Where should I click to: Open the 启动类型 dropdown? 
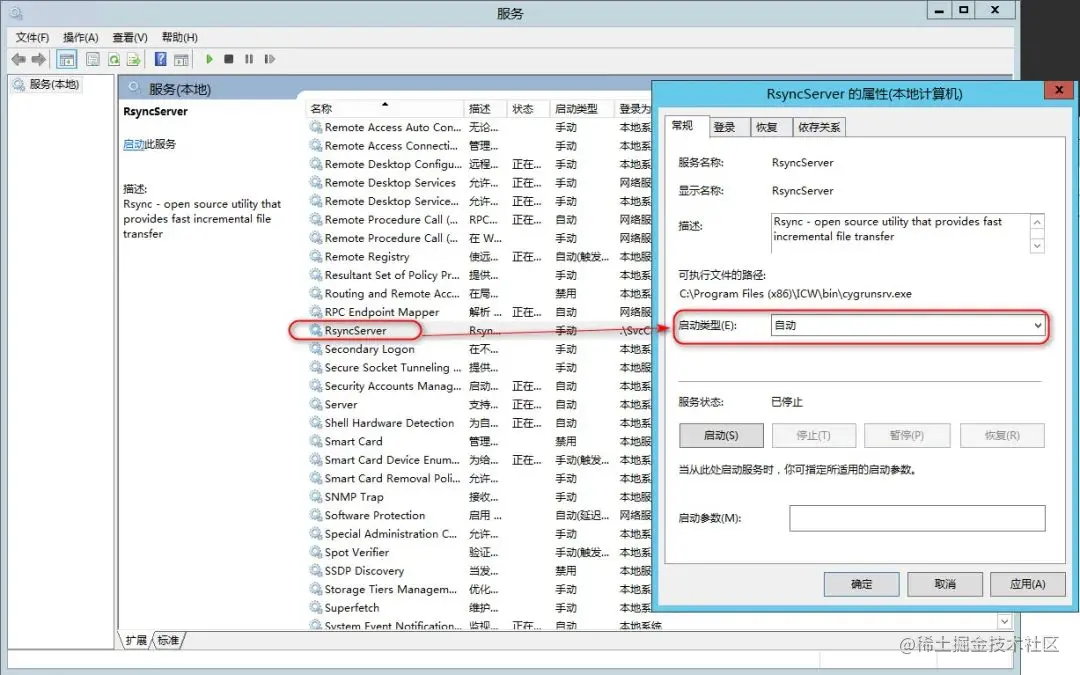pos(908,326)
